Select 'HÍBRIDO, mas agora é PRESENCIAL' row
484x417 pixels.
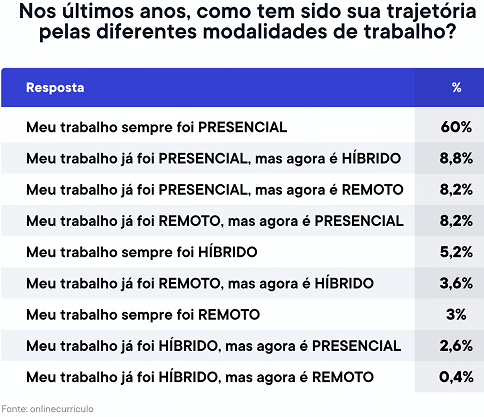[x=242, y=346]
